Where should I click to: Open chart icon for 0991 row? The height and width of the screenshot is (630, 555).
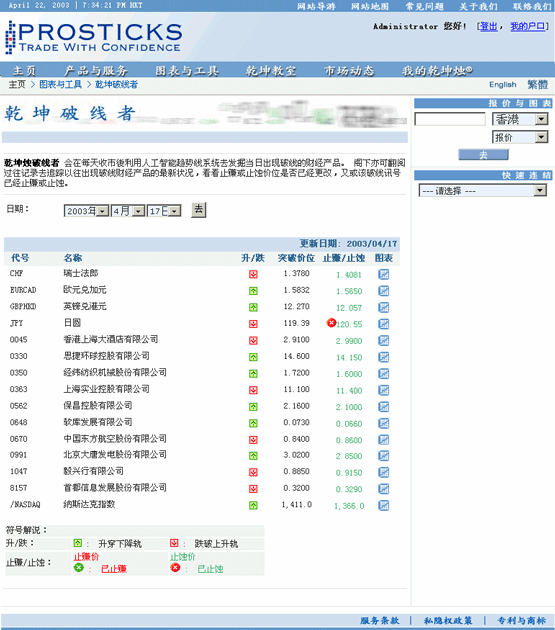(x=384, y=456)
